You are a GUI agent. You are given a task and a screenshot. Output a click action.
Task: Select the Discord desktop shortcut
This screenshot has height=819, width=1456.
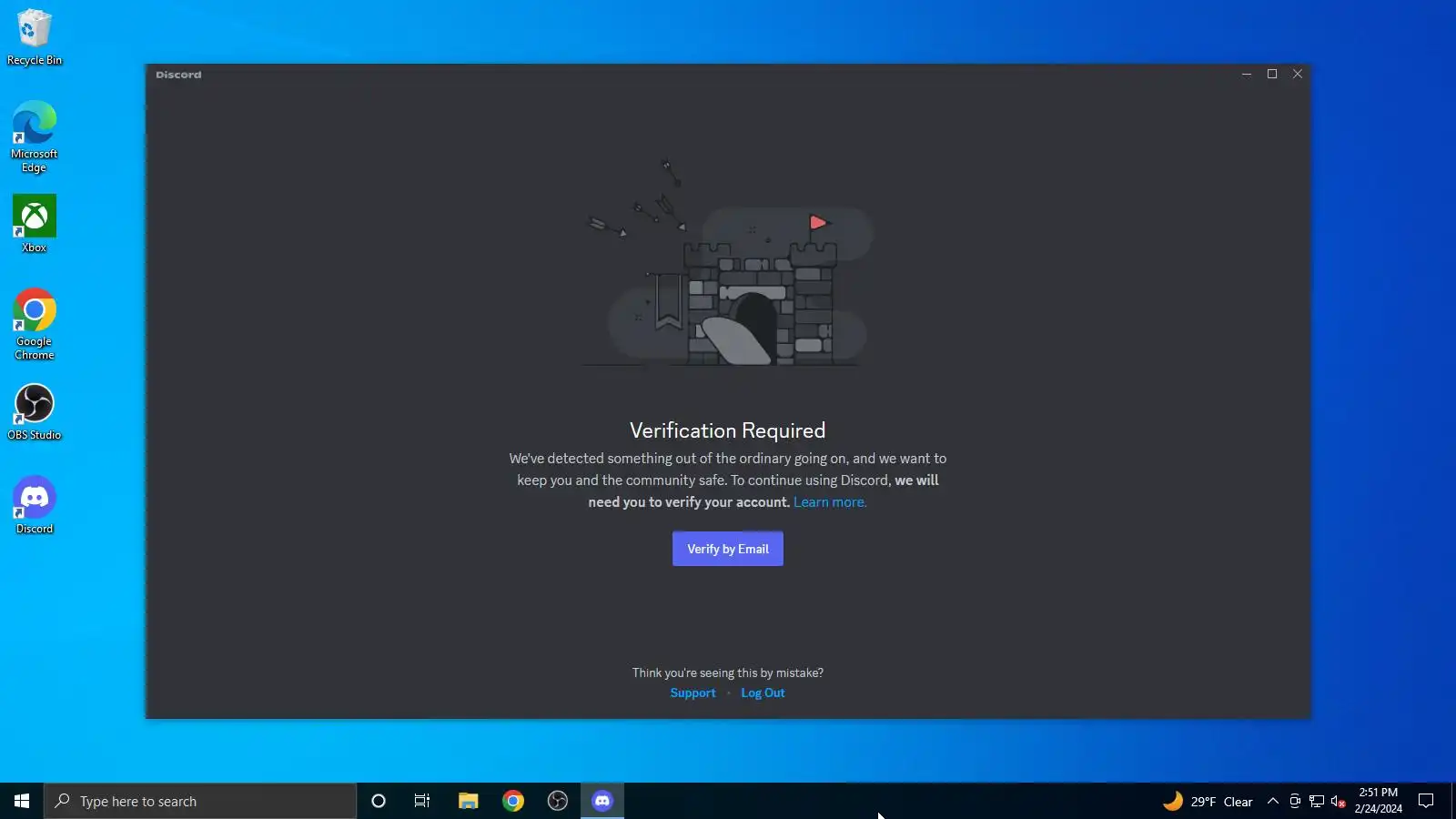point(35,505)
